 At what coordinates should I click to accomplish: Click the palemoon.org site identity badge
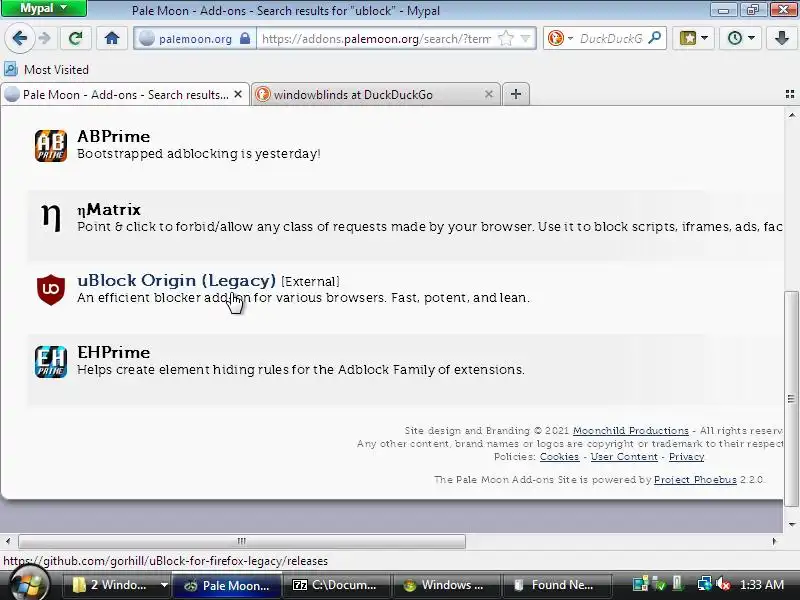pos(194,39)
